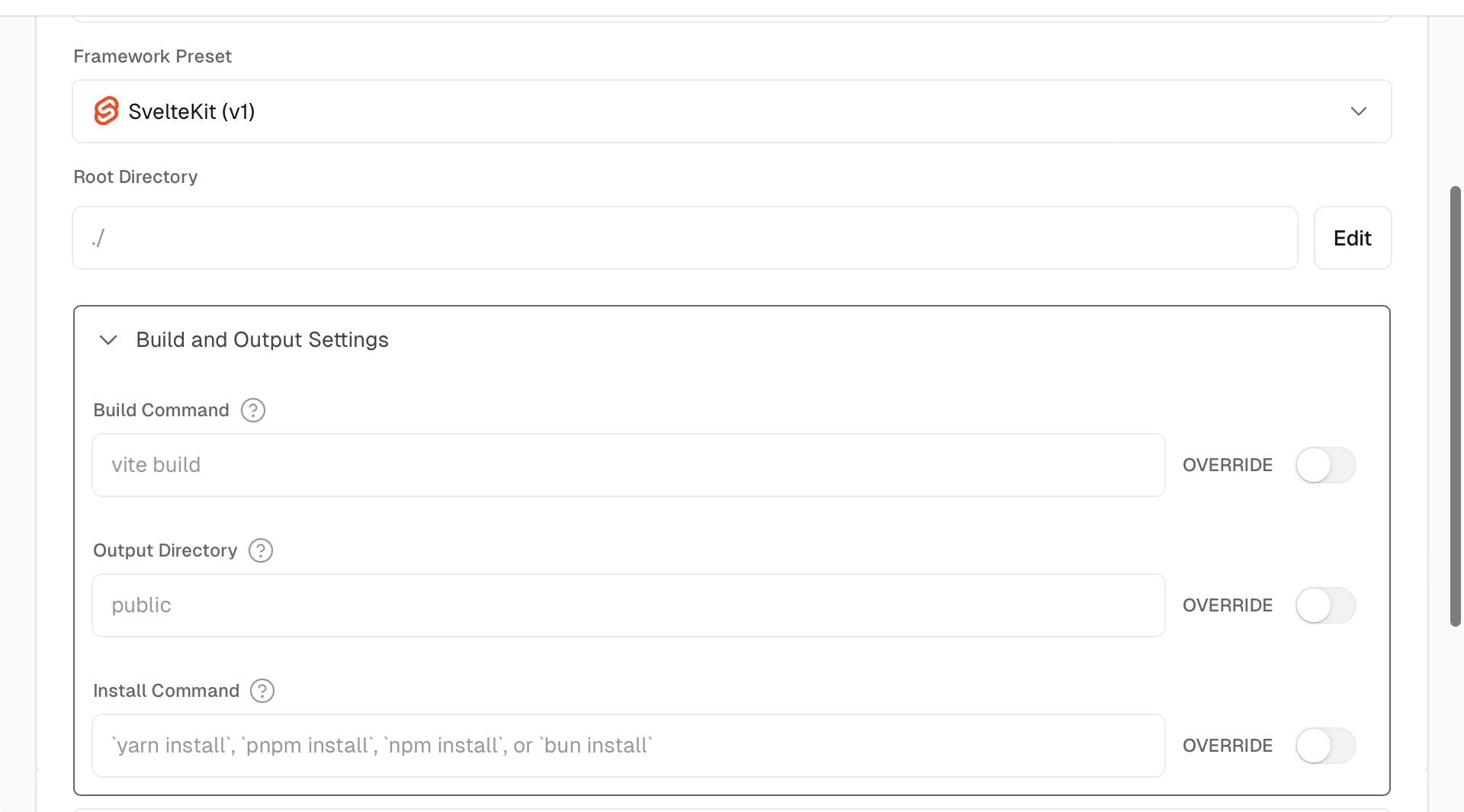Turn on Install Command override
This screenshot has height=812, width=1464.
point(1325,746)
